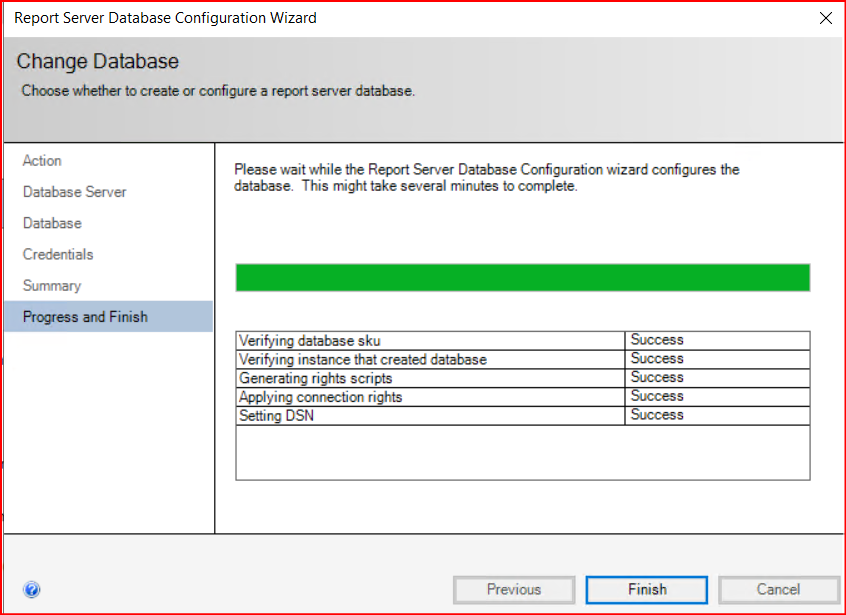Click Success status beside Setting DSN
Viewport: 846px width, 615px height.
657,415
